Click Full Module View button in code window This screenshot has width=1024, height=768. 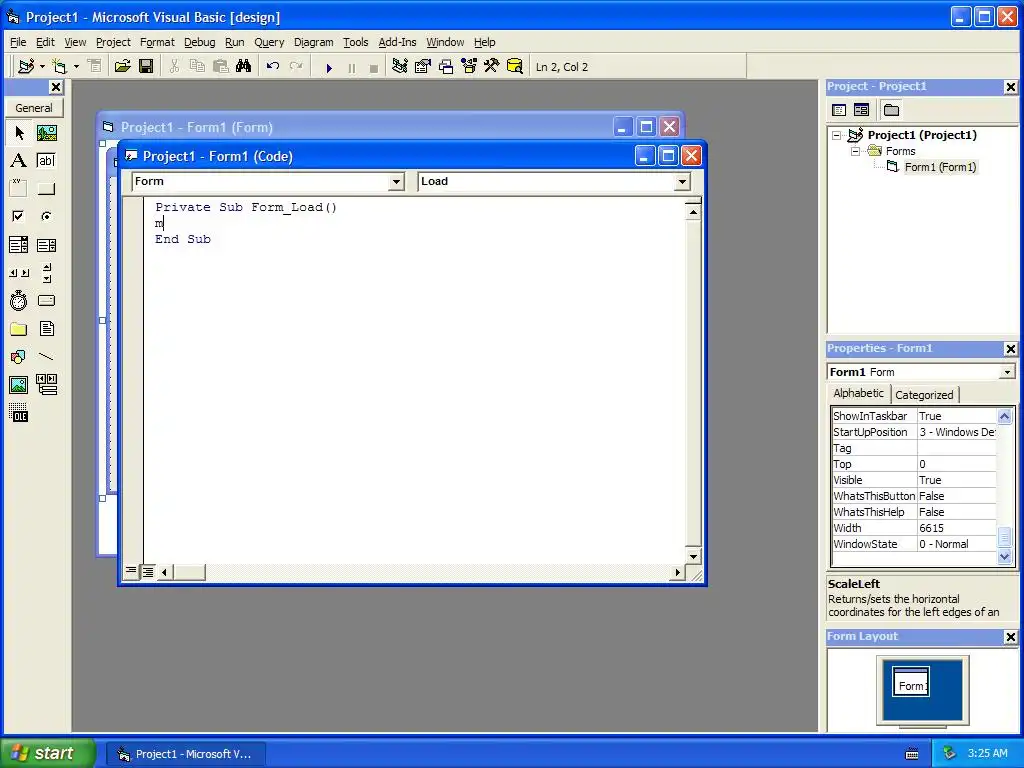coord(148,572)
